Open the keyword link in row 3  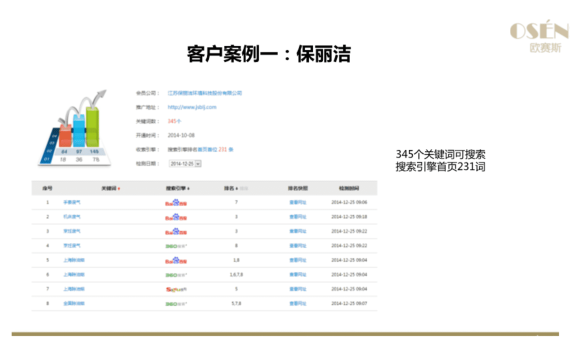click(x=72, y=231)
